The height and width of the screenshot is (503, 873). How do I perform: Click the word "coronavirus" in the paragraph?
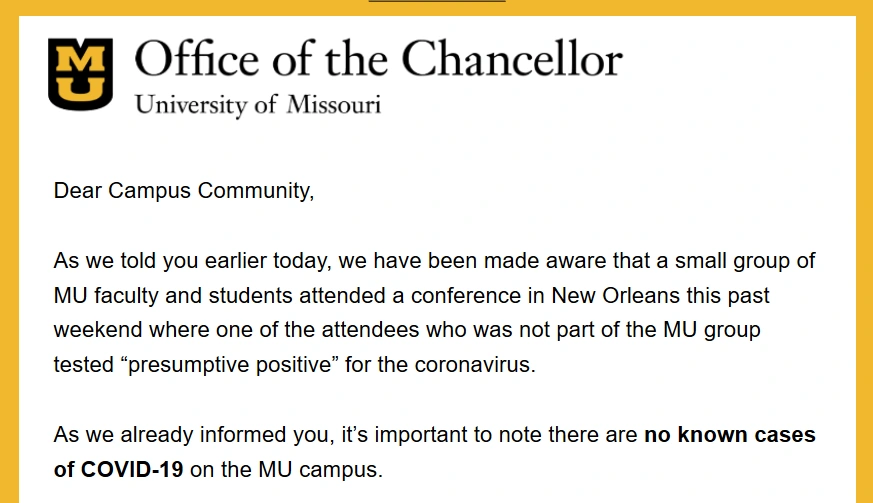coord(472,364)
